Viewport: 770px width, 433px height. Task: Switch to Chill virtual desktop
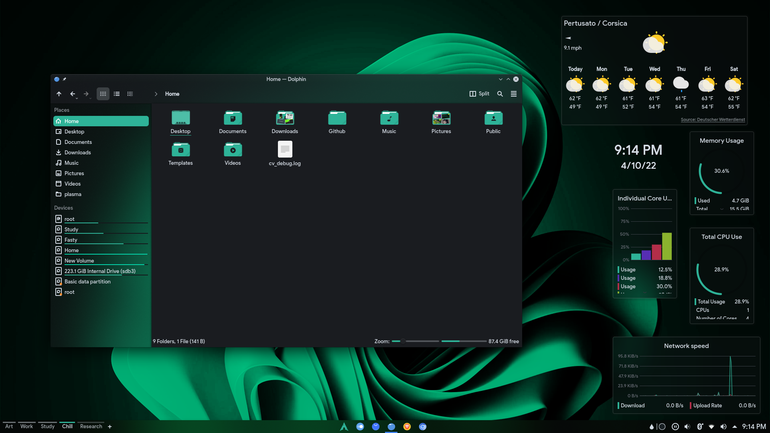pos(67,426)
